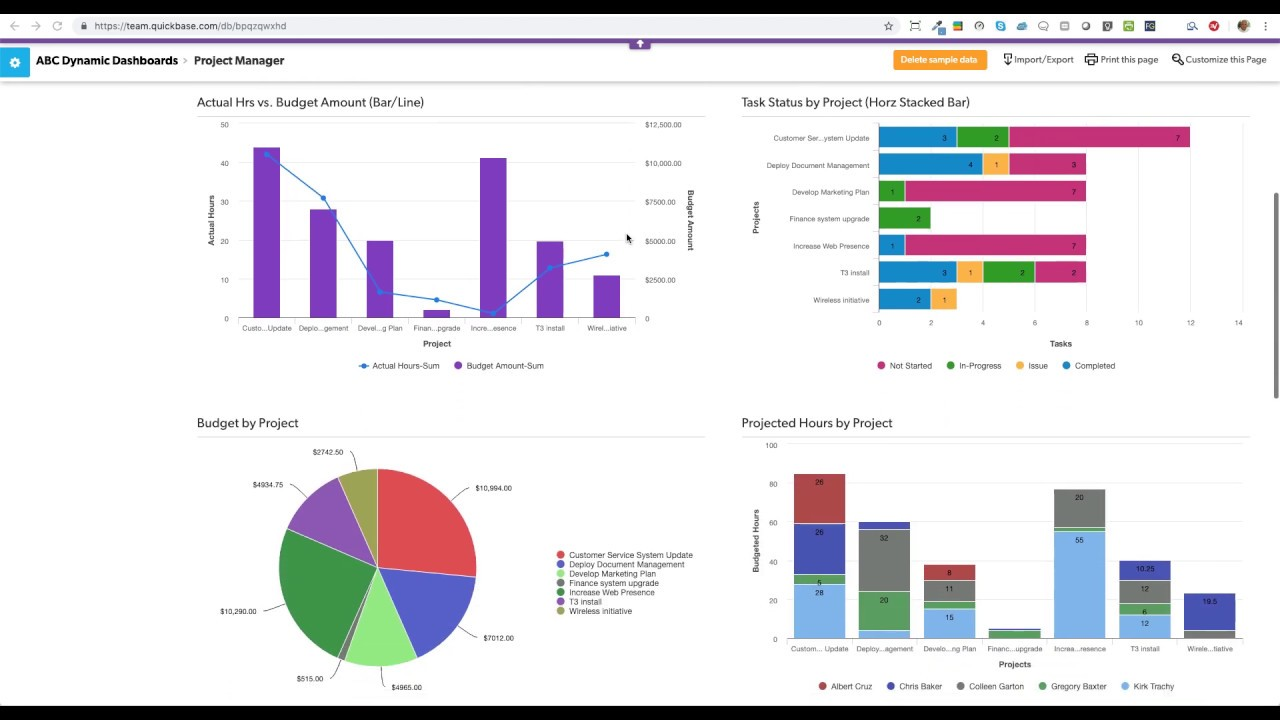This screenshot has width=1280, height=720.
Task: Open the browser profile avatar
Action: (1243, 26)
